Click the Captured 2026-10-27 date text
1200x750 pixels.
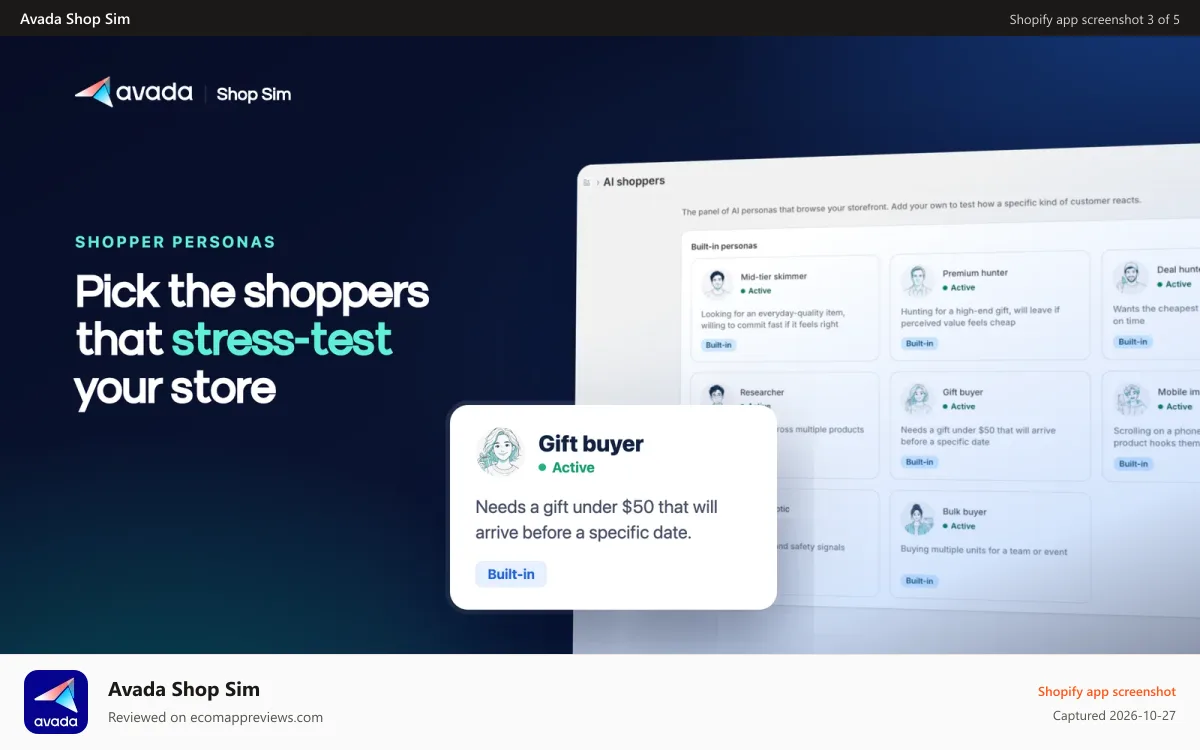pos(1114,716)
